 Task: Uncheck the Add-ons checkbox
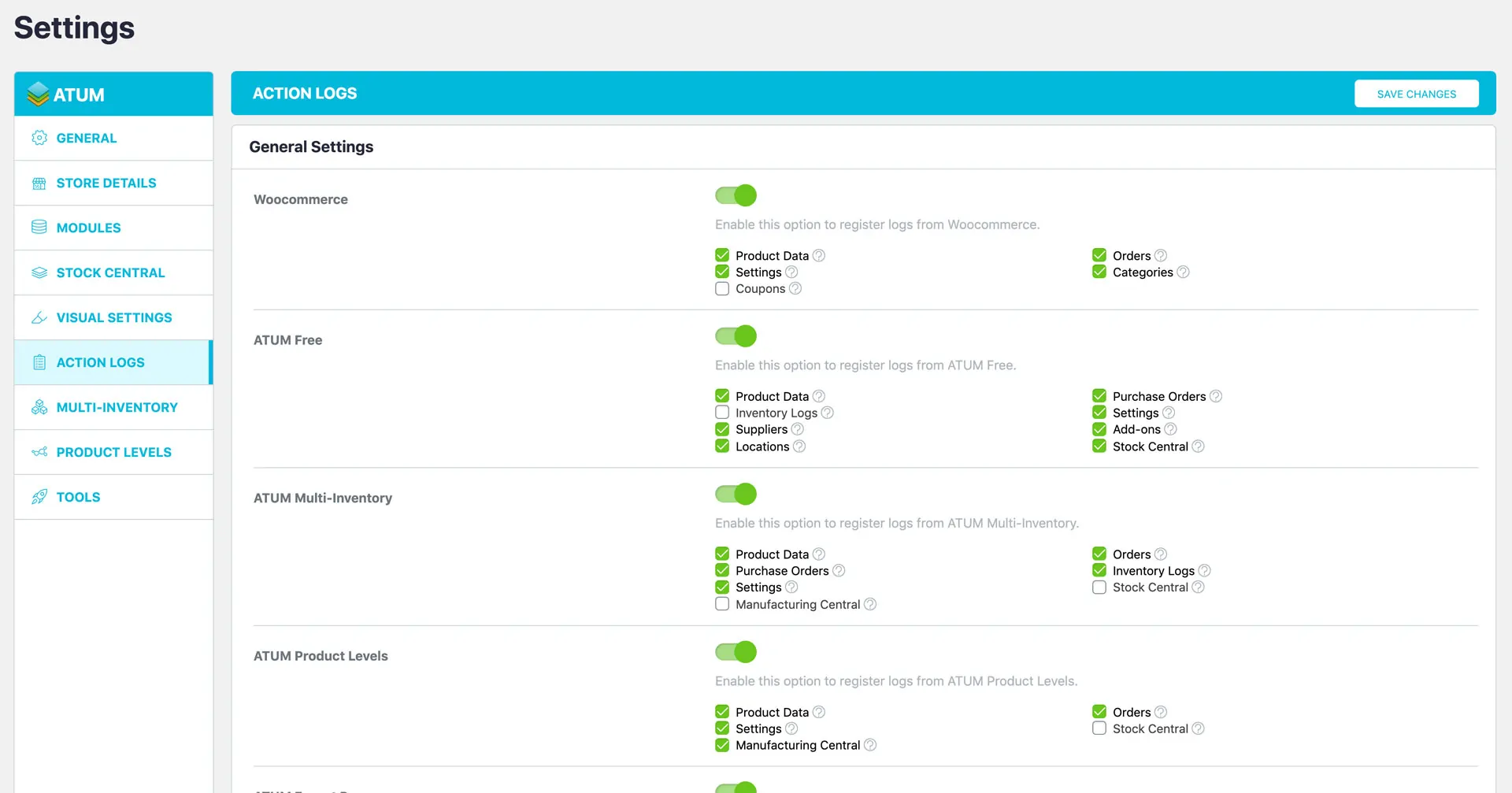coord(1099,429)
